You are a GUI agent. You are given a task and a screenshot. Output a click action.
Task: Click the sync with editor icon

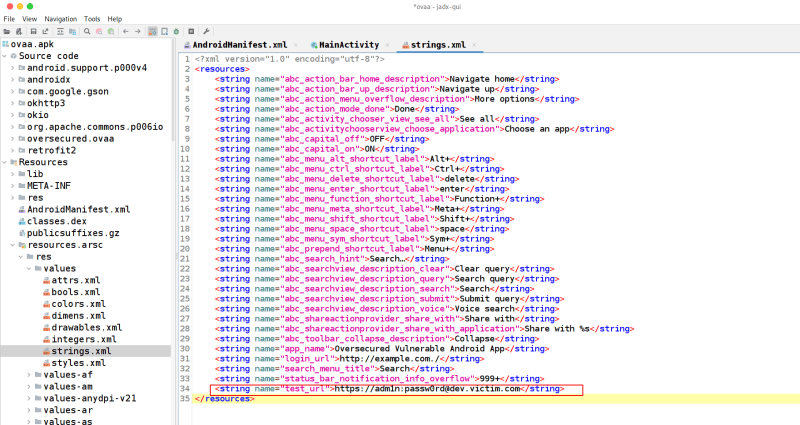point(60,32)
